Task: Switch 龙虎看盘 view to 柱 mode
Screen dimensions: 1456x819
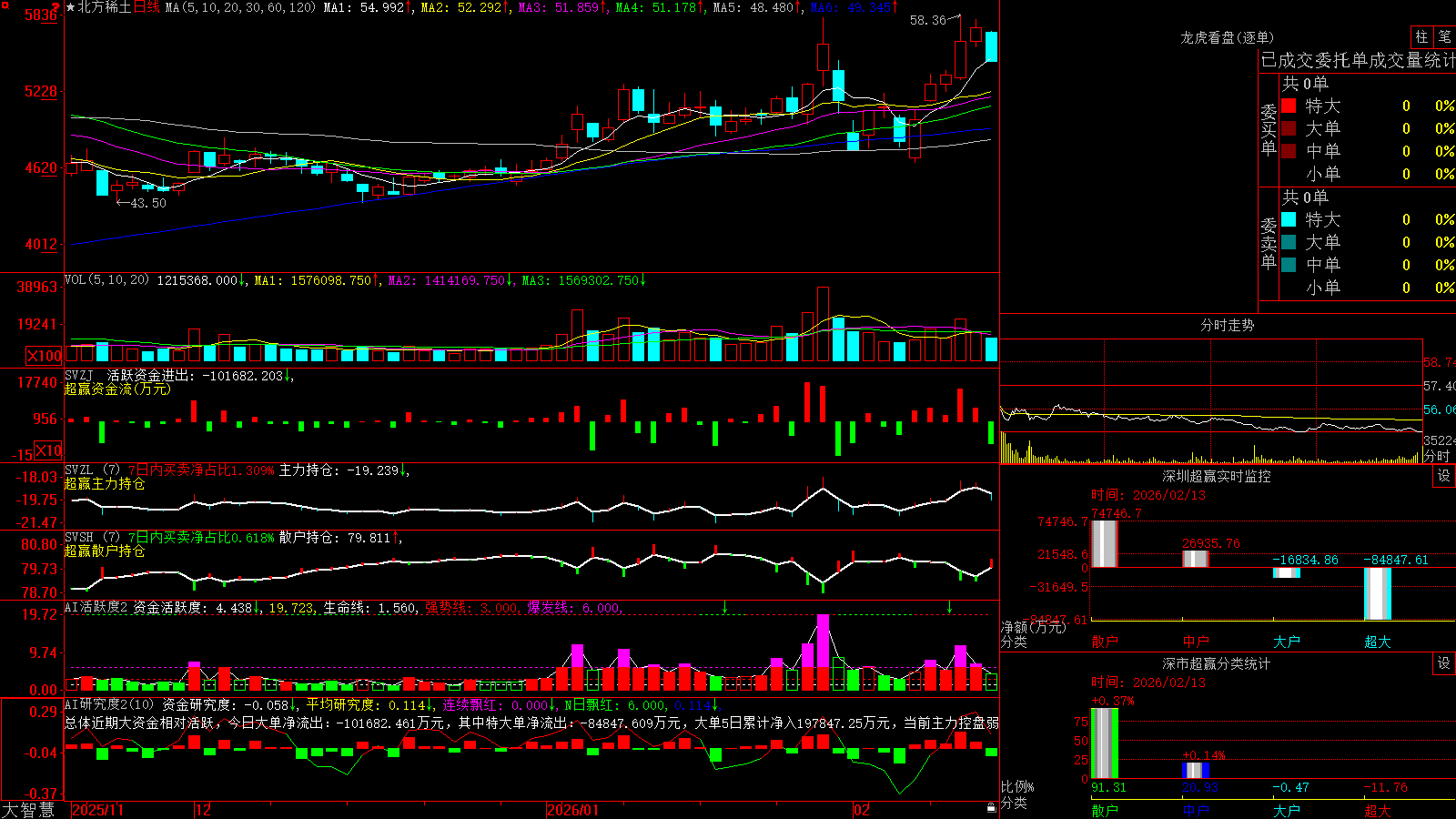Action: click(x=1421, y=36)
